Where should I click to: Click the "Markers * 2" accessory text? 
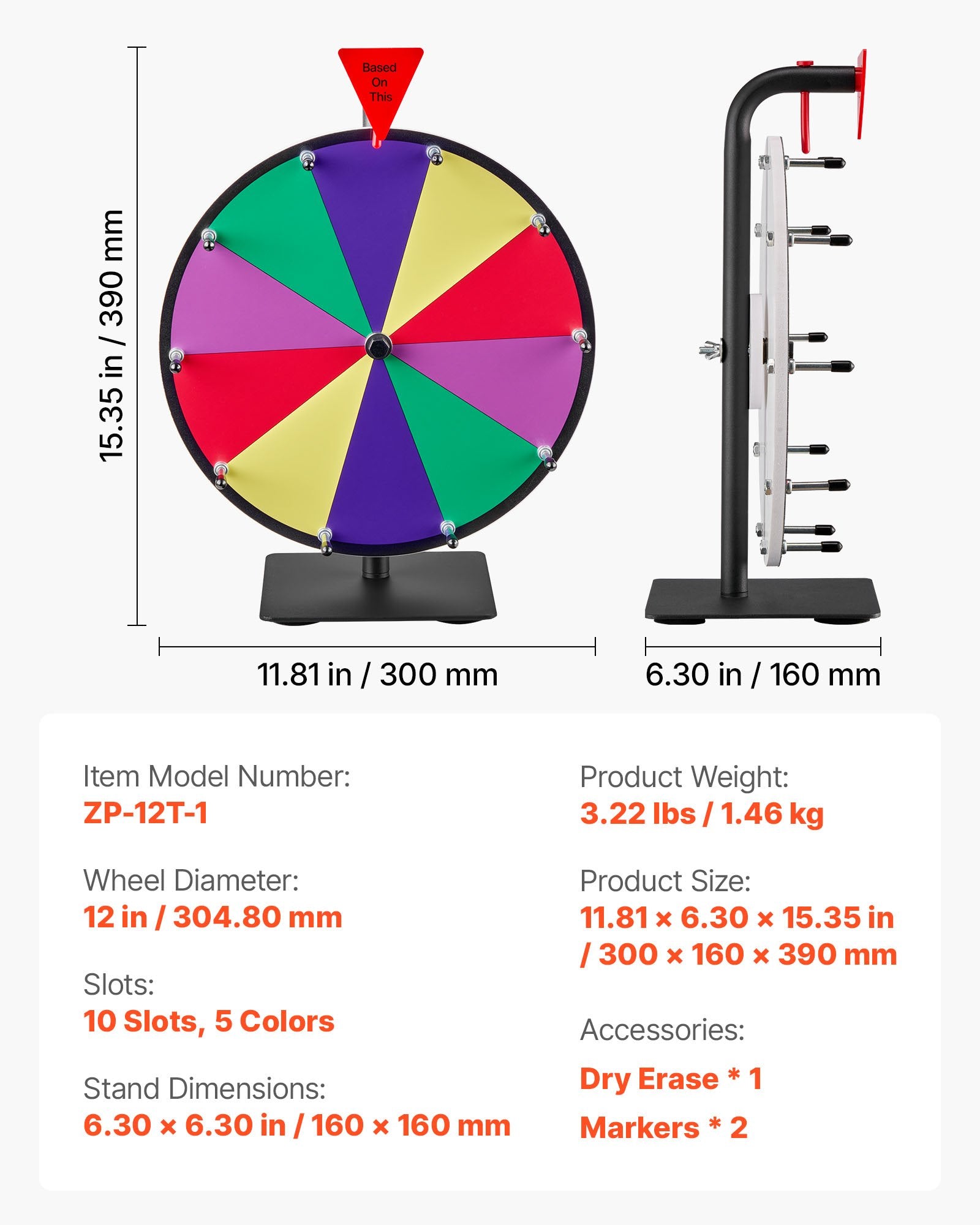click(664, 1128)
